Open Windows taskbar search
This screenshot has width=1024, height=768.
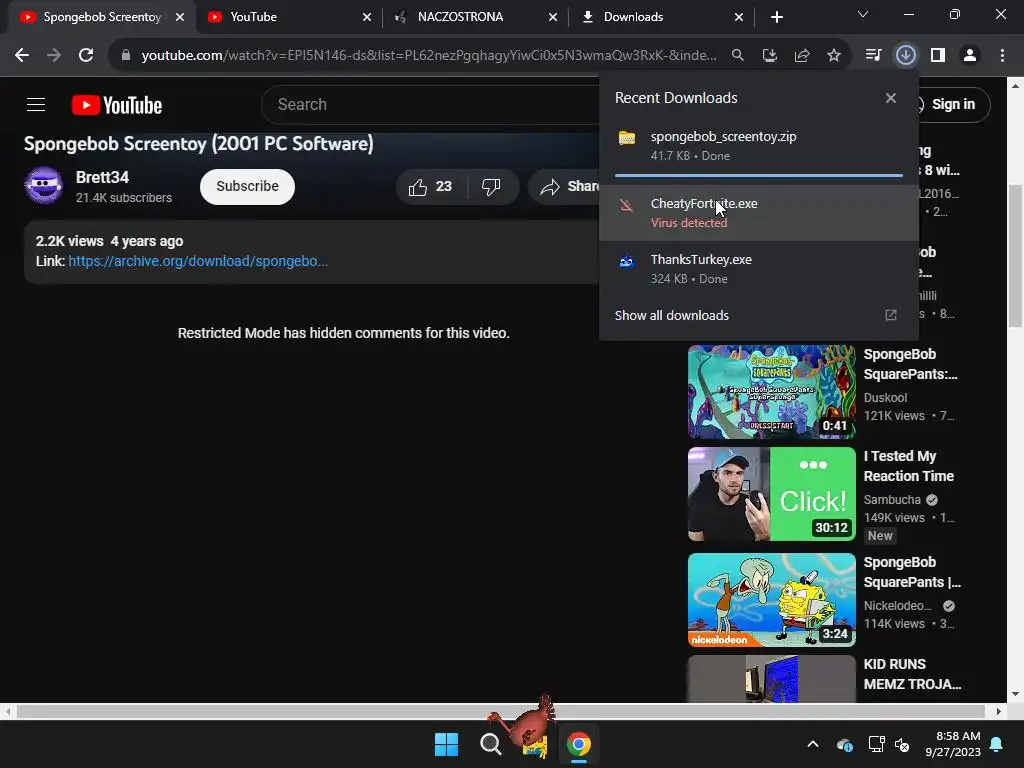[490, 744]
